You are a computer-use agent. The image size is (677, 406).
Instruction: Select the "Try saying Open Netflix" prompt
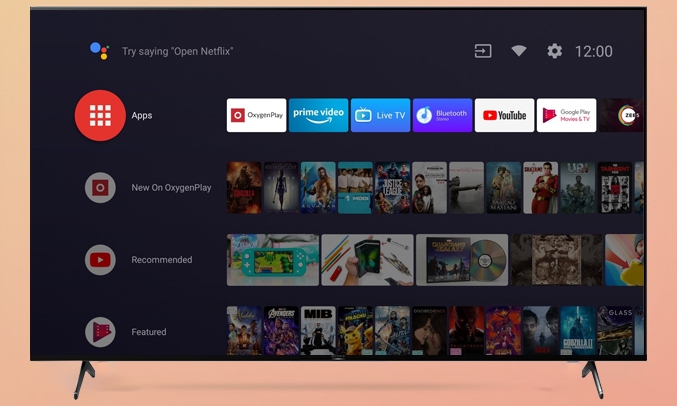pos(177,51)
